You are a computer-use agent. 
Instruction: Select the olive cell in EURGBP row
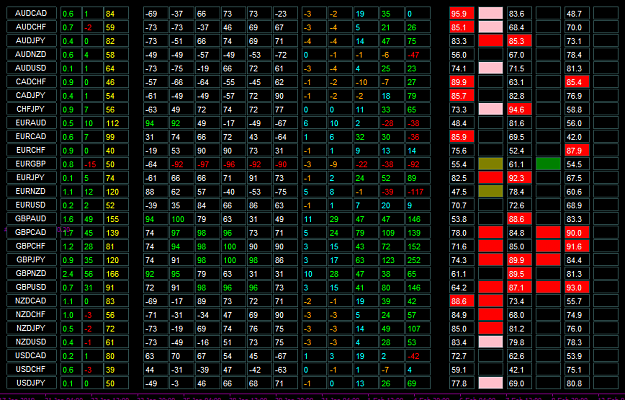pyautogui.click(x=491, y=164)
